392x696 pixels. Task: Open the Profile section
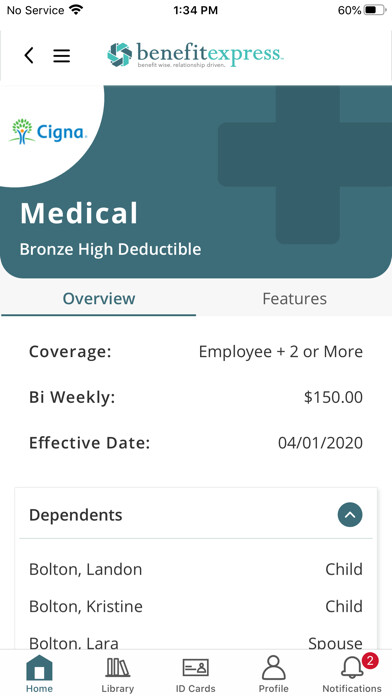(274, 673)
